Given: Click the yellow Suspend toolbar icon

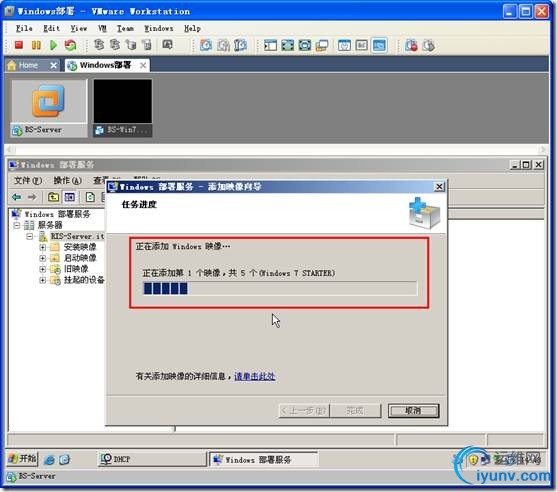Looking at the screenshot, I should tap(36, 45).
